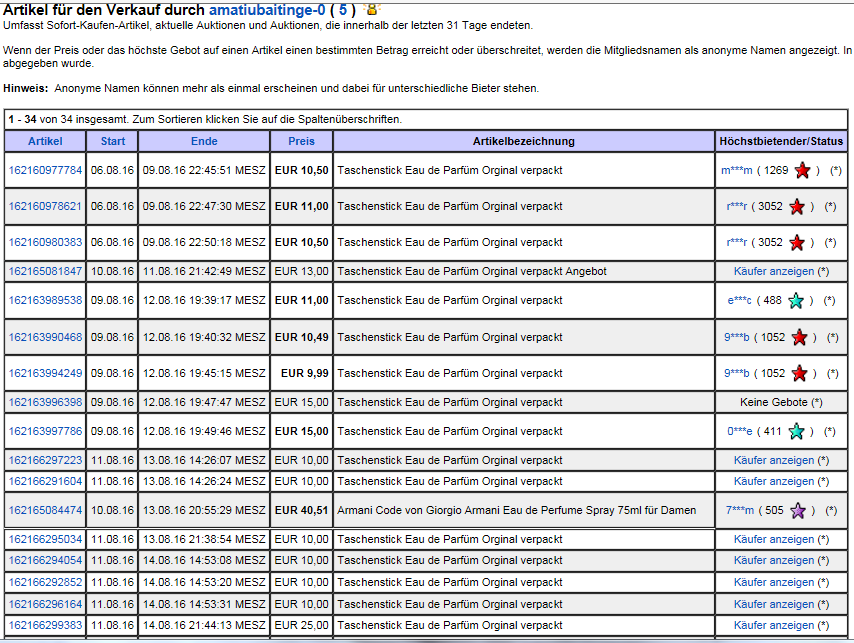Click Käufer anzeigen for item 162166294054
This screenshot has height=643, width=854.
pos(773,560)
